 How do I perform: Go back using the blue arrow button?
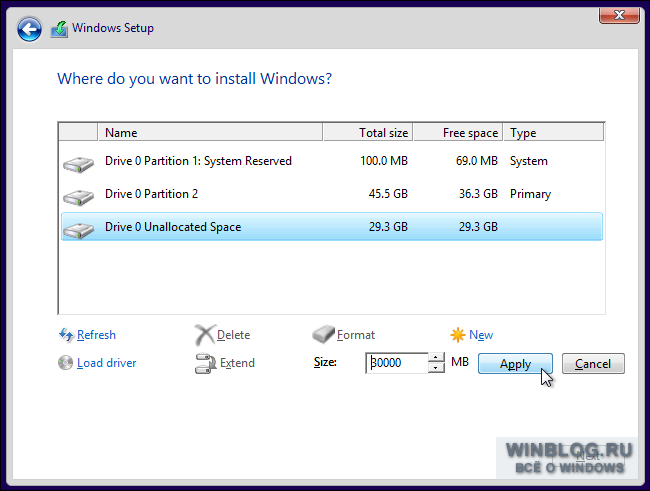(29, 29)
